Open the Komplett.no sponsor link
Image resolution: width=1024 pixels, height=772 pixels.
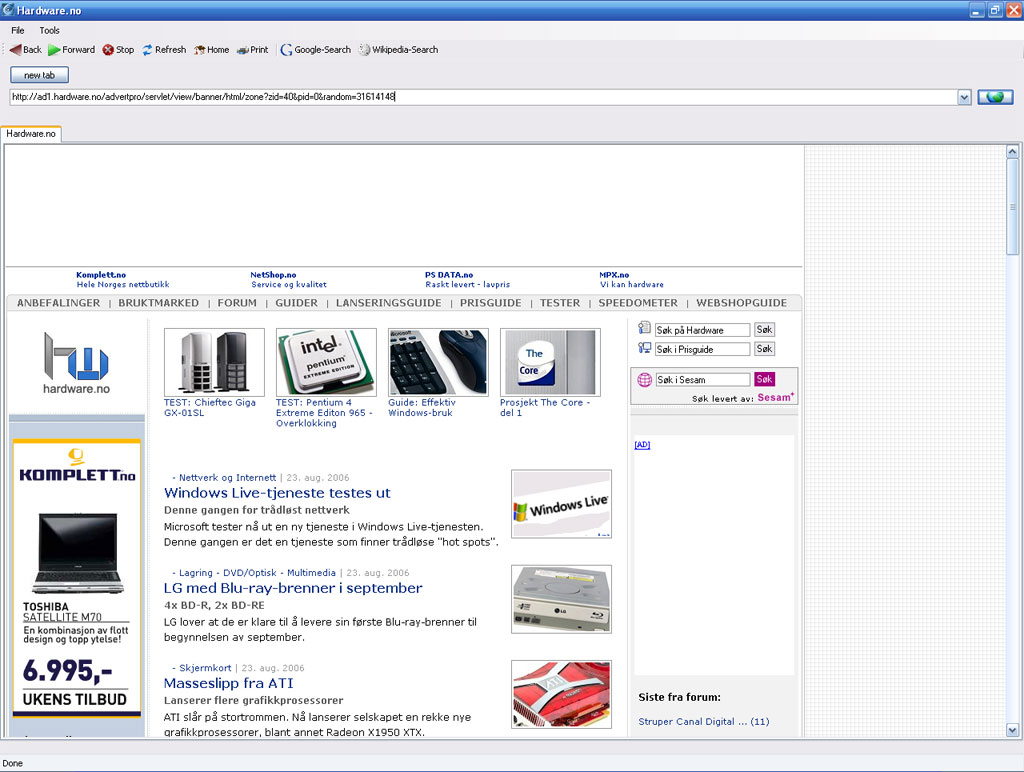101,275
